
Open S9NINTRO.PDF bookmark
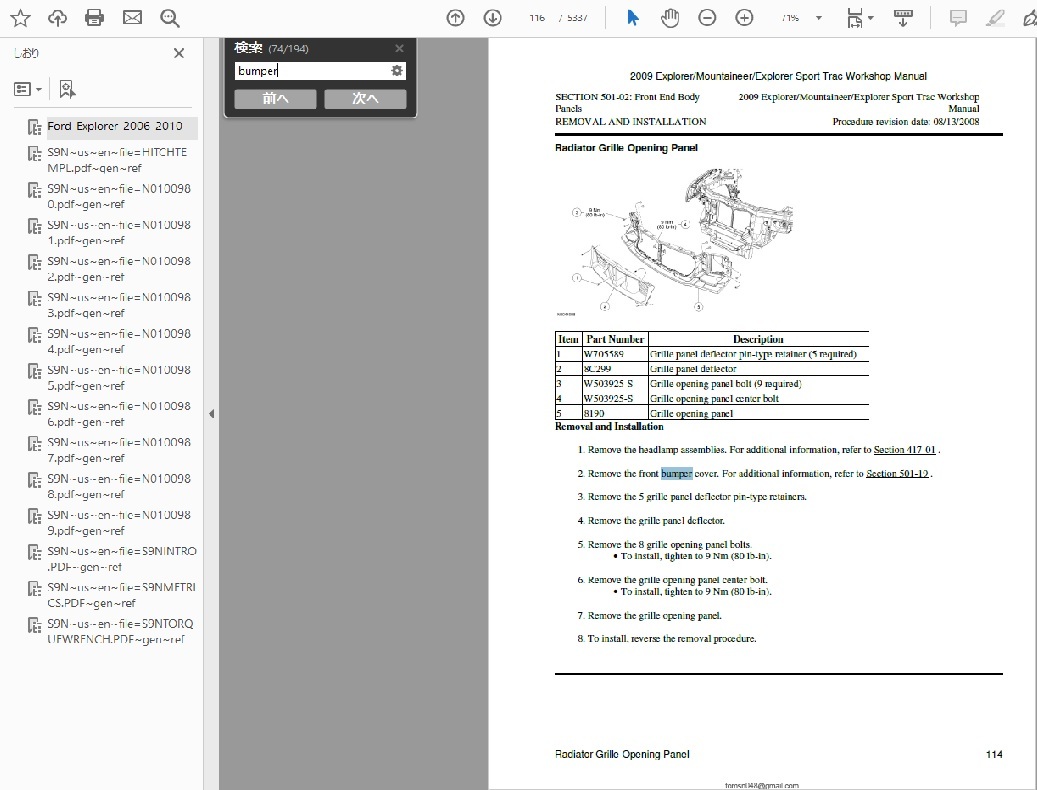click(x=122, y=559)
